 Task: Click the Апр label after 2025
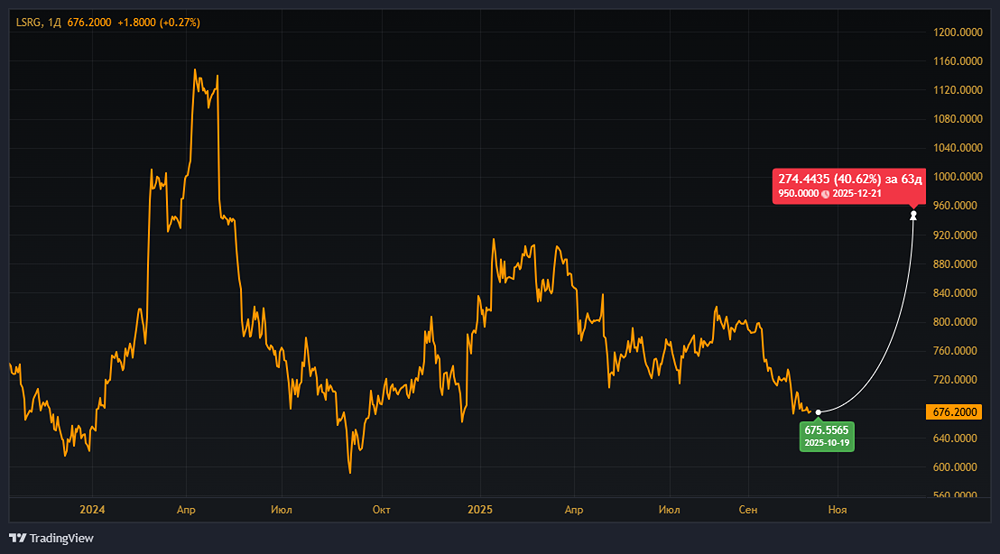click(574, 510)
